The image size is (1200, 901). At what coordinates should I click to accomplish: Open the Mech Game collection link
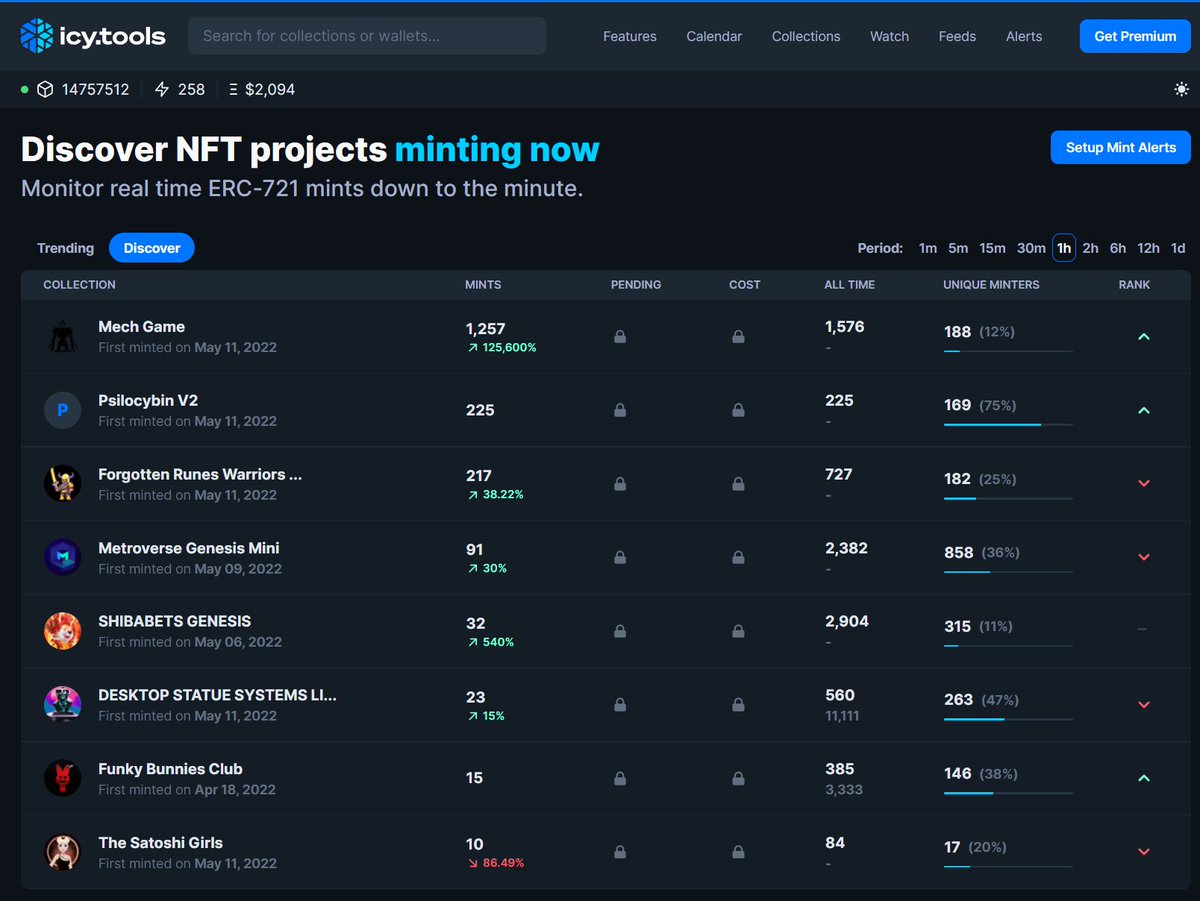click(x=141, y=326)
